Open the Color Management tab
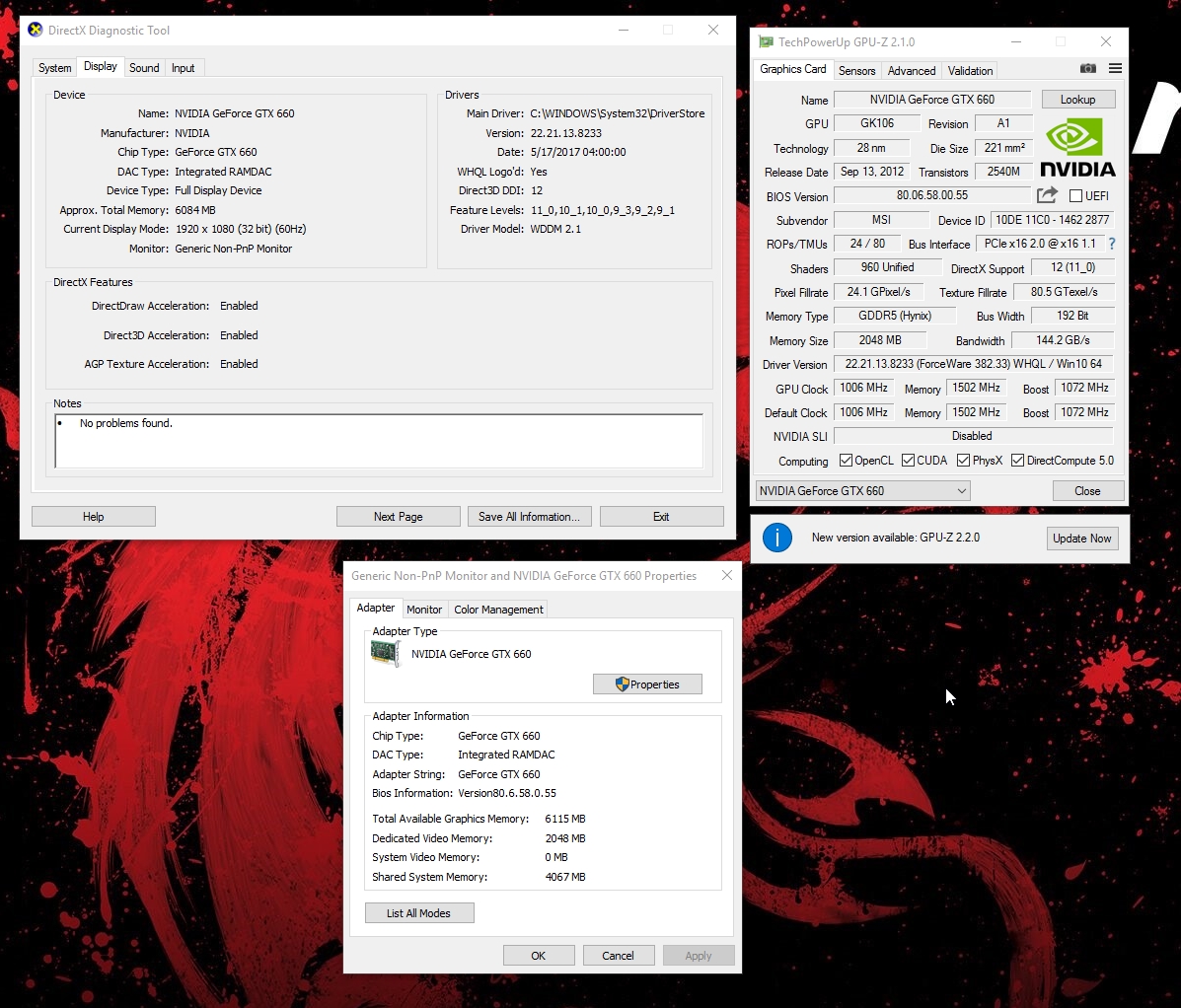Image resolution: width=1181 pixels, height=1008 pixels. click(x=498, y=610)
